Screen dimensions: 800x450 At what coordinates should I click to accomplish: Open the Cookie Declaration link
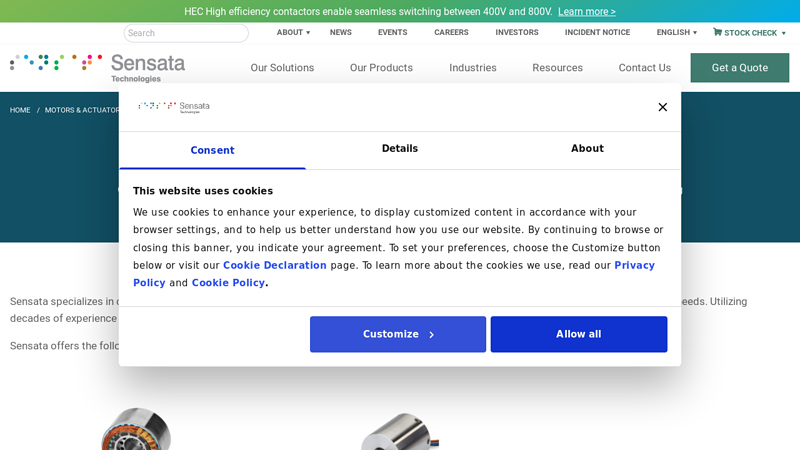(x=274, y=266)
